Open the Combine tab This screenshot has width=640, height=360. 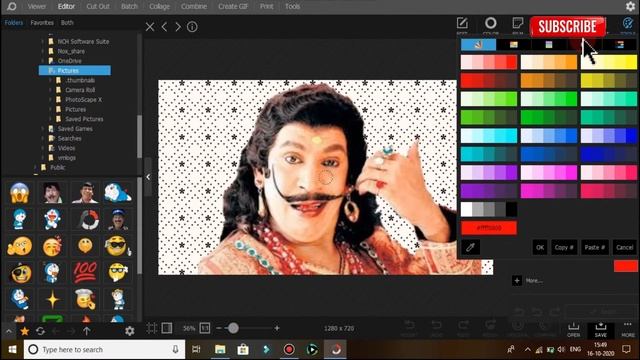coord(194,7)
